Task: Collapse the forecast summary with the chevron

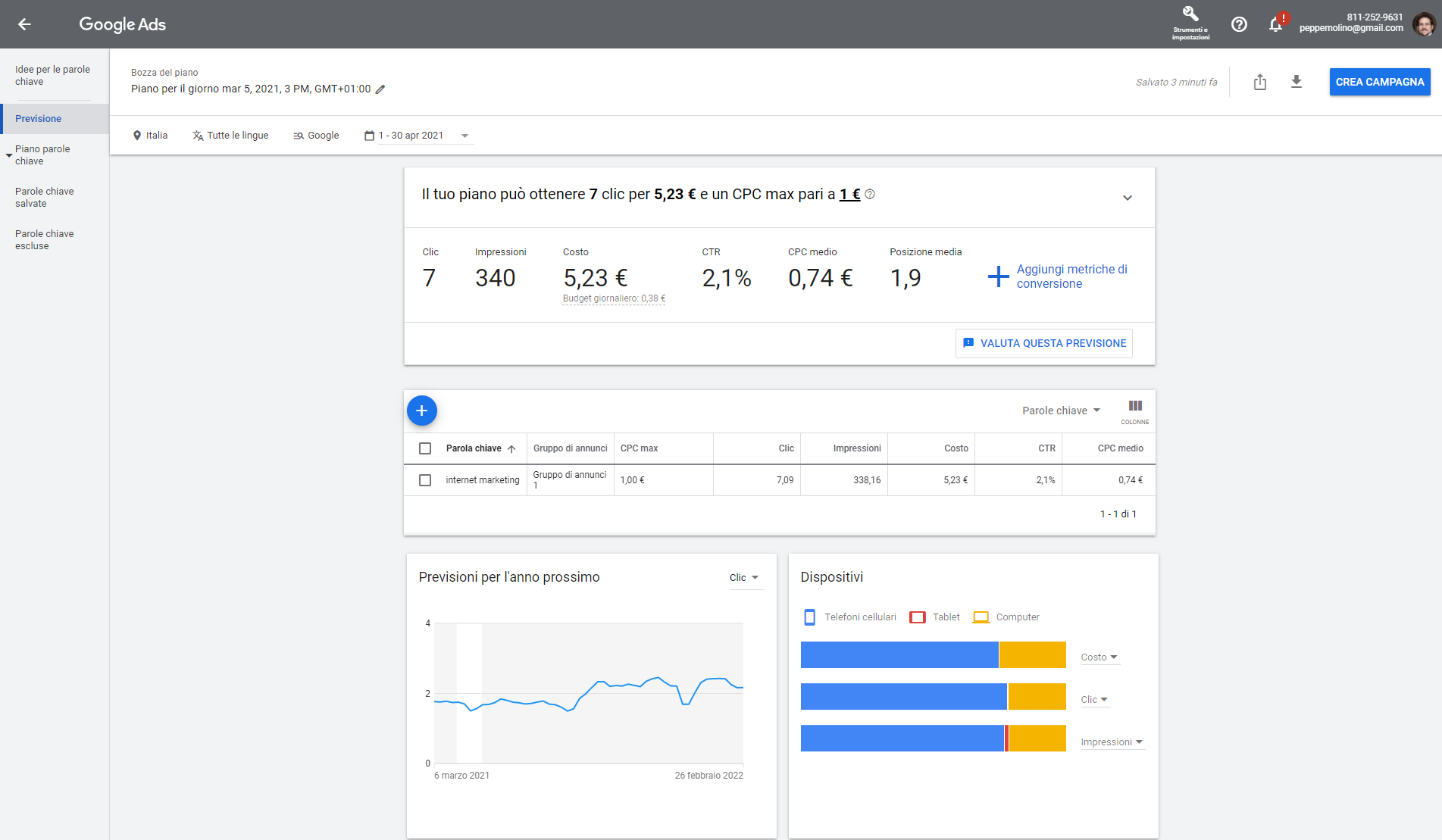Action: [1127, 198]
